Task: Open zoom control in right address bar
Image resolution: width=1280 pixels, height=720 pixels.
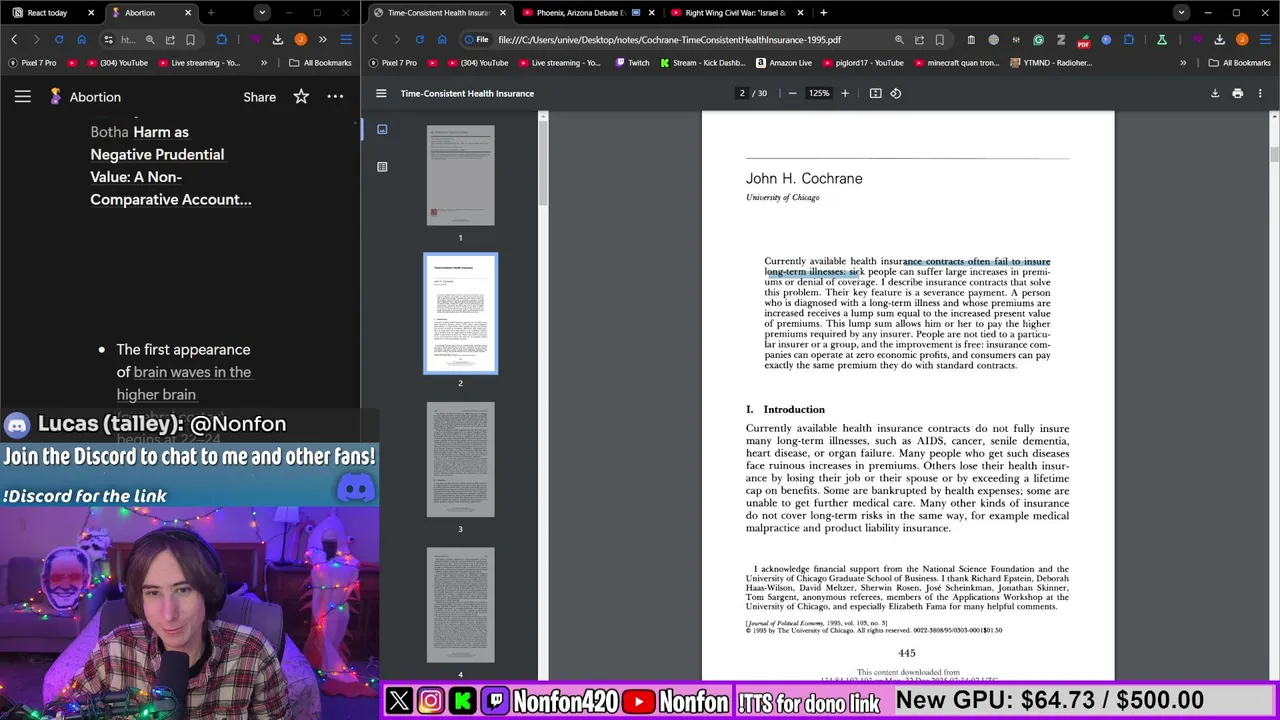Action: pos(899,40)
